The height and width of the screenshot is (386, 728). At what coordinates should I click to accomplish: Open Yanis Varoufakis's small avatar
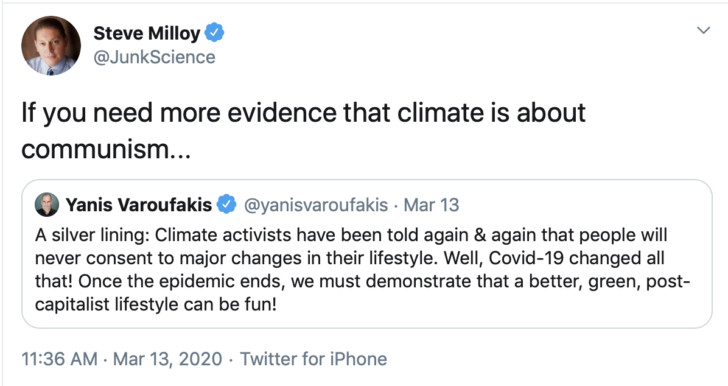coord(47,204)
